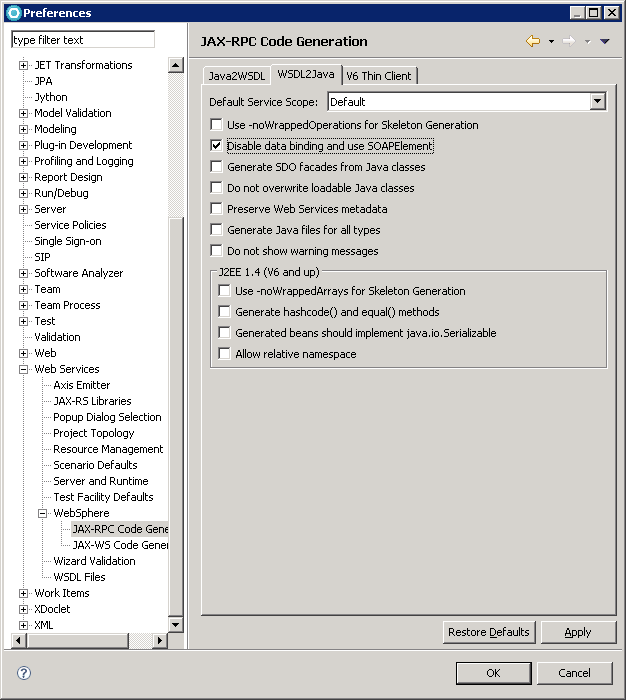Collapse the WebSphere node
The height and width of the screenshot is (700, 626).
42,513
